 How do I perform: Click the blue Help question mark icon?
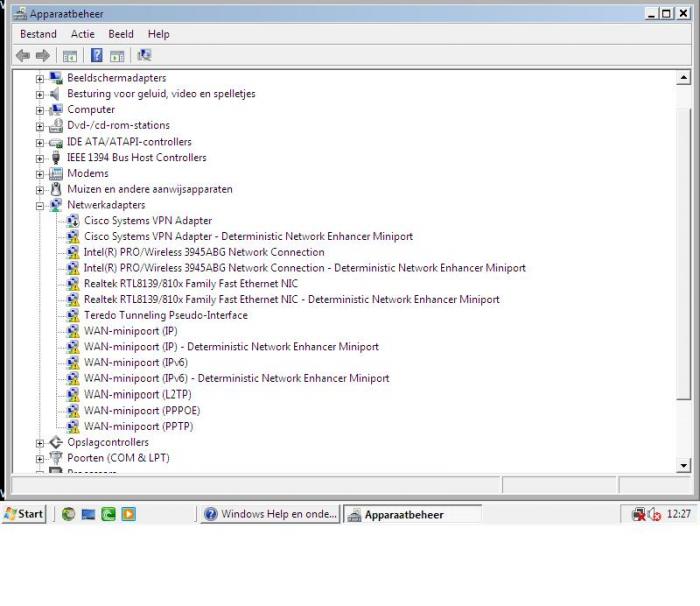point(96,55)
